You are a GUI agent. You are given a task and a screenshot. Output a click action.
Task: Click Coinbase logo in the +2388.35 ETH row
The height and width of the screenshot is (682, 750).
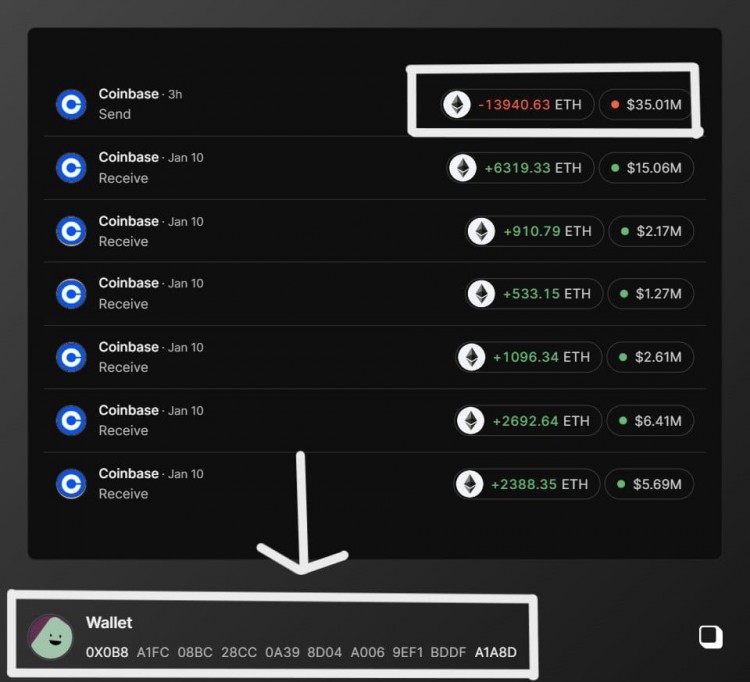(x=71, y=484)
